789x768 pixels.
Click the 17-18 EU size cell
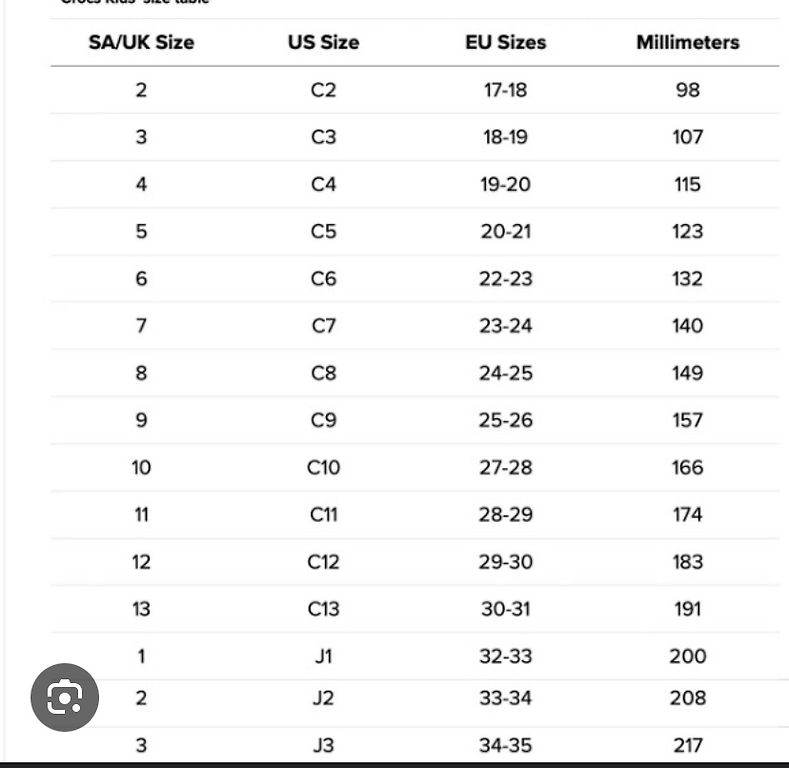coord(506,90)
